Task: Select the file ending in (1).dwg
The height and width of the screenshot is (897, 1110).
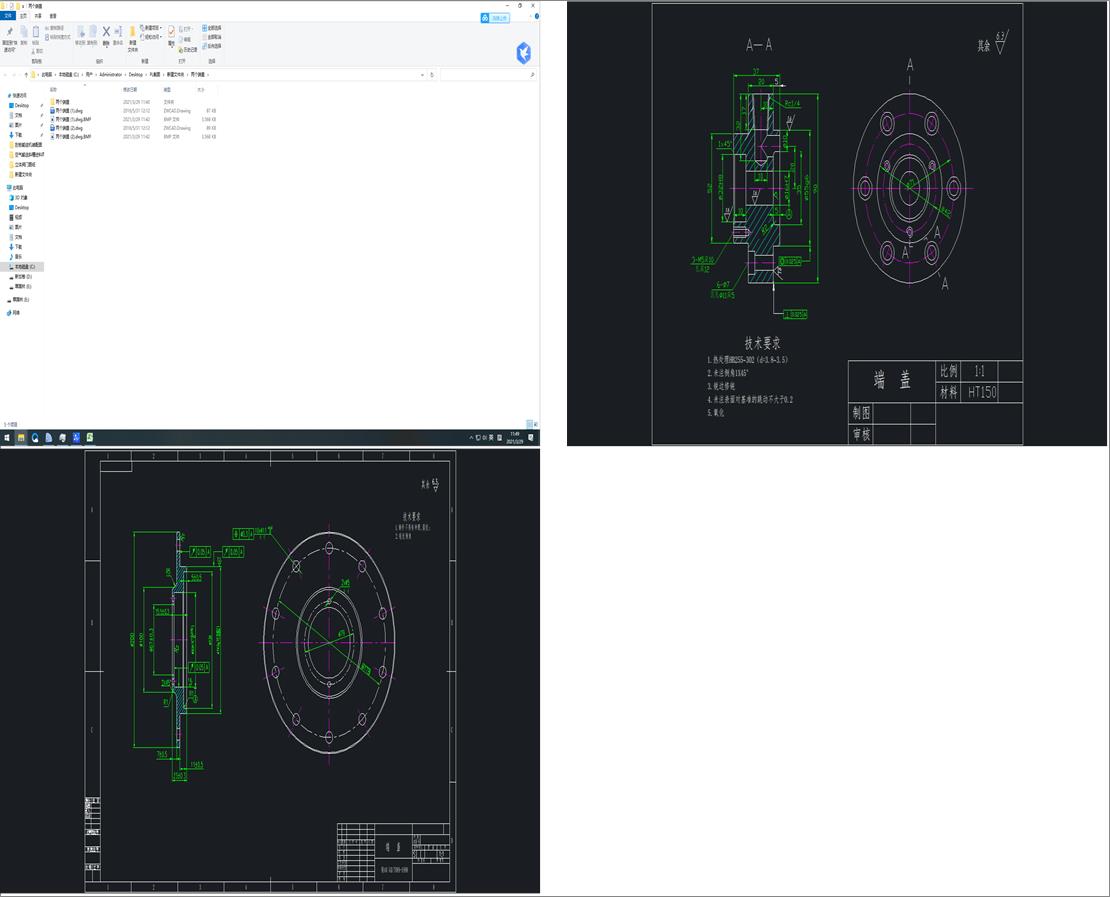Action: click(133, 111)
